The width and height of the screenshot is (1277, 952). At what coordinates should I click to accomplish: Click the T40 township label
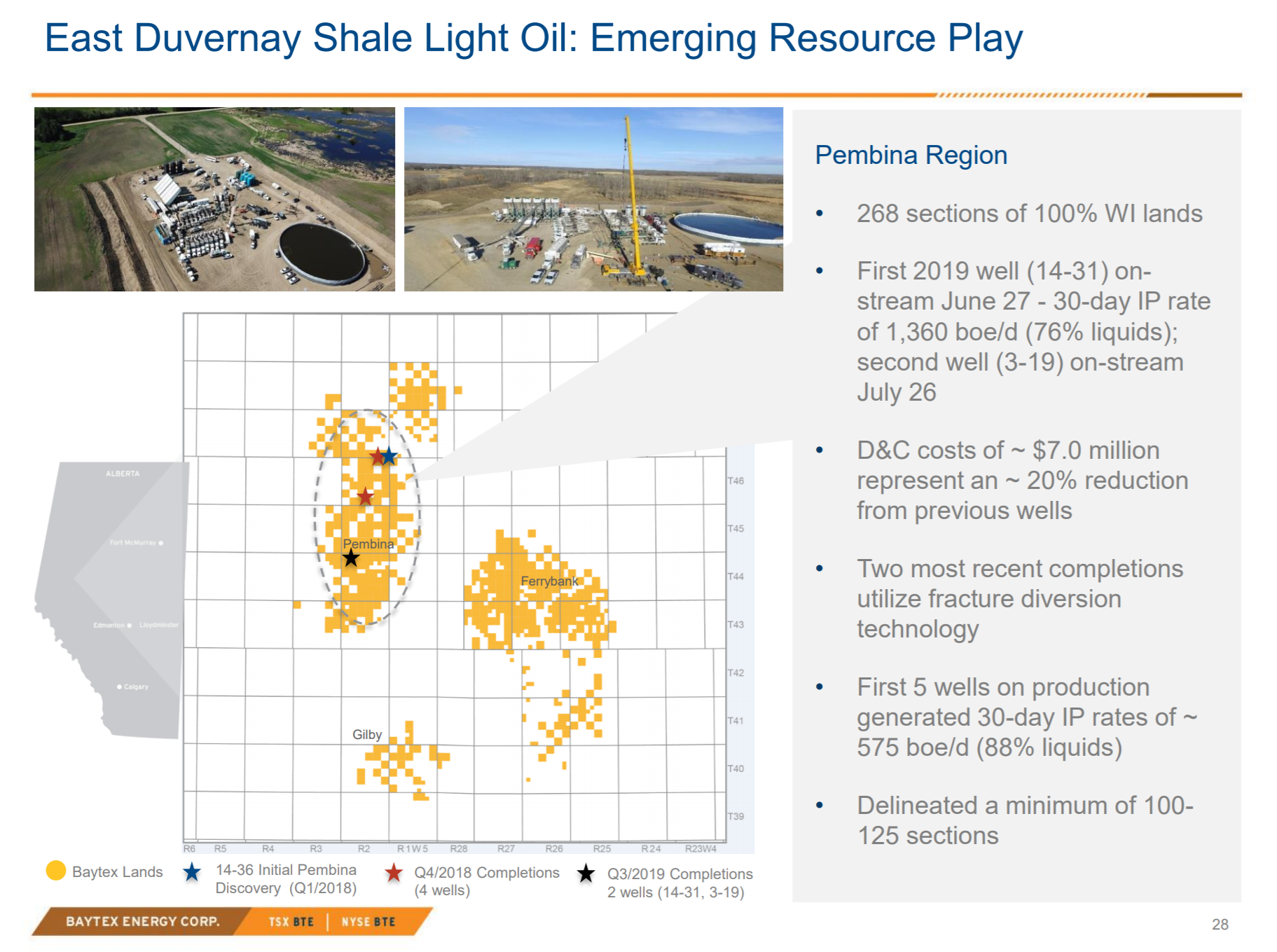[x=736, y=769]
